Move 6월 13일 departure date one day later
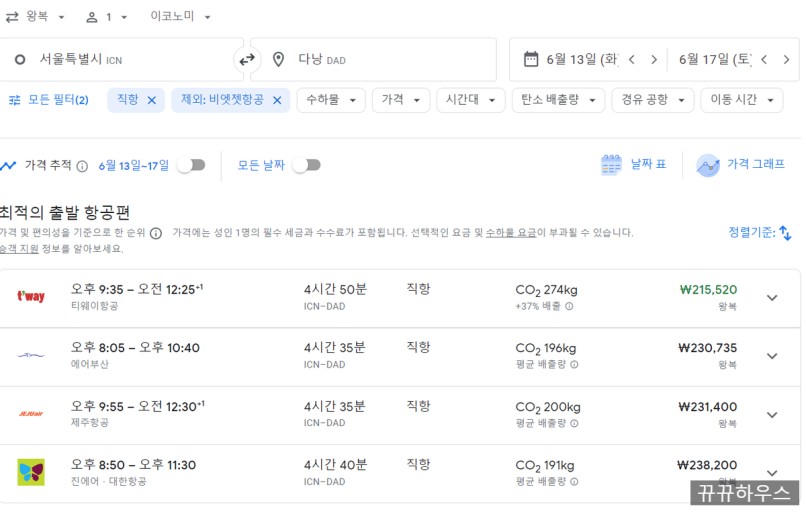 [x=654, y=60]
